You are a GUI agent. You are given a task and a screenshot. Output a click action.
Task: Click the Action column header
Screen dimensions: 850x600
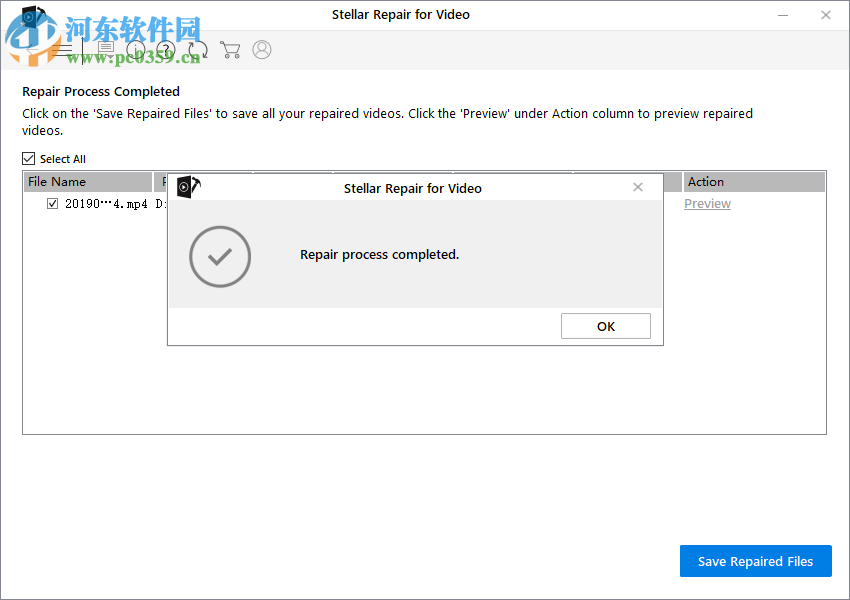705,181
